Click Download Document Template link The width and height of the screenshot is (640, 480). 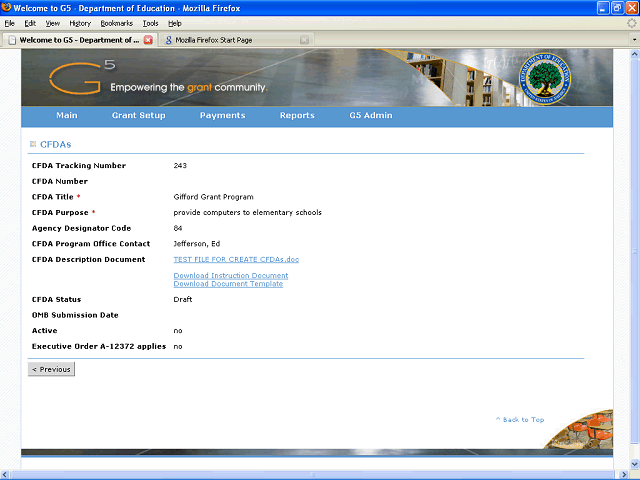228,284
